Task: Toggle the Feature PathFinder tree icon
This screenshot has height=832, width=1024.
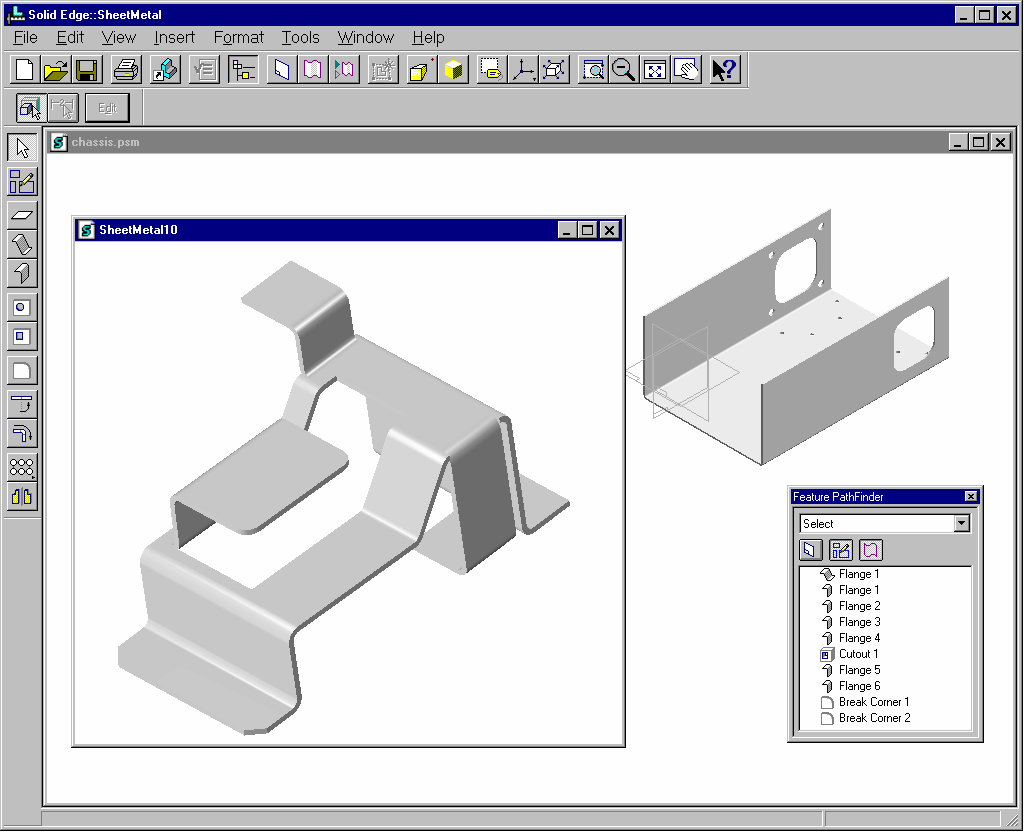Action: (243, 70)
